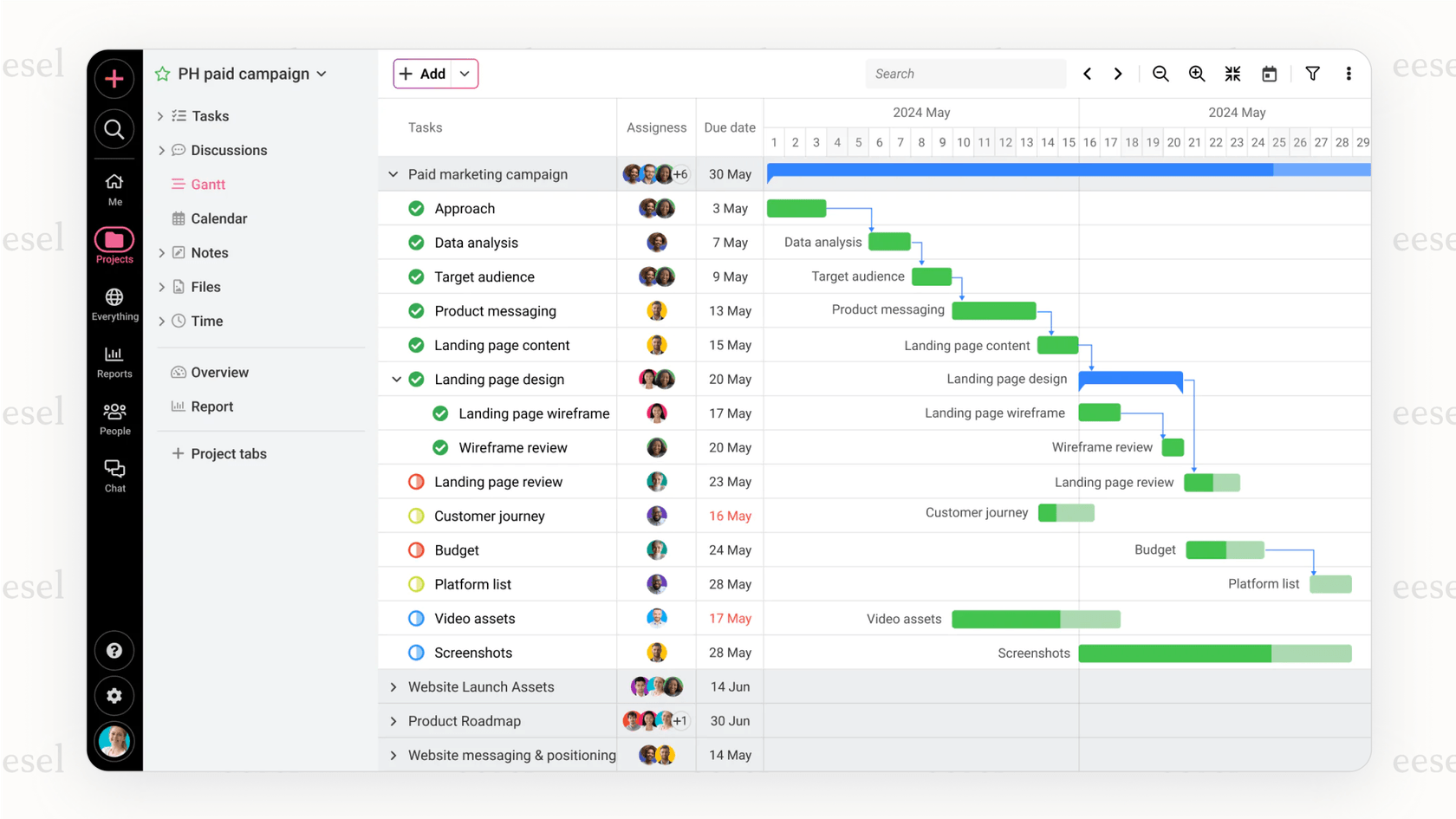Open the filter icon on the toolbar
Screen dimensions: 1456x819
pos(1313,74)
